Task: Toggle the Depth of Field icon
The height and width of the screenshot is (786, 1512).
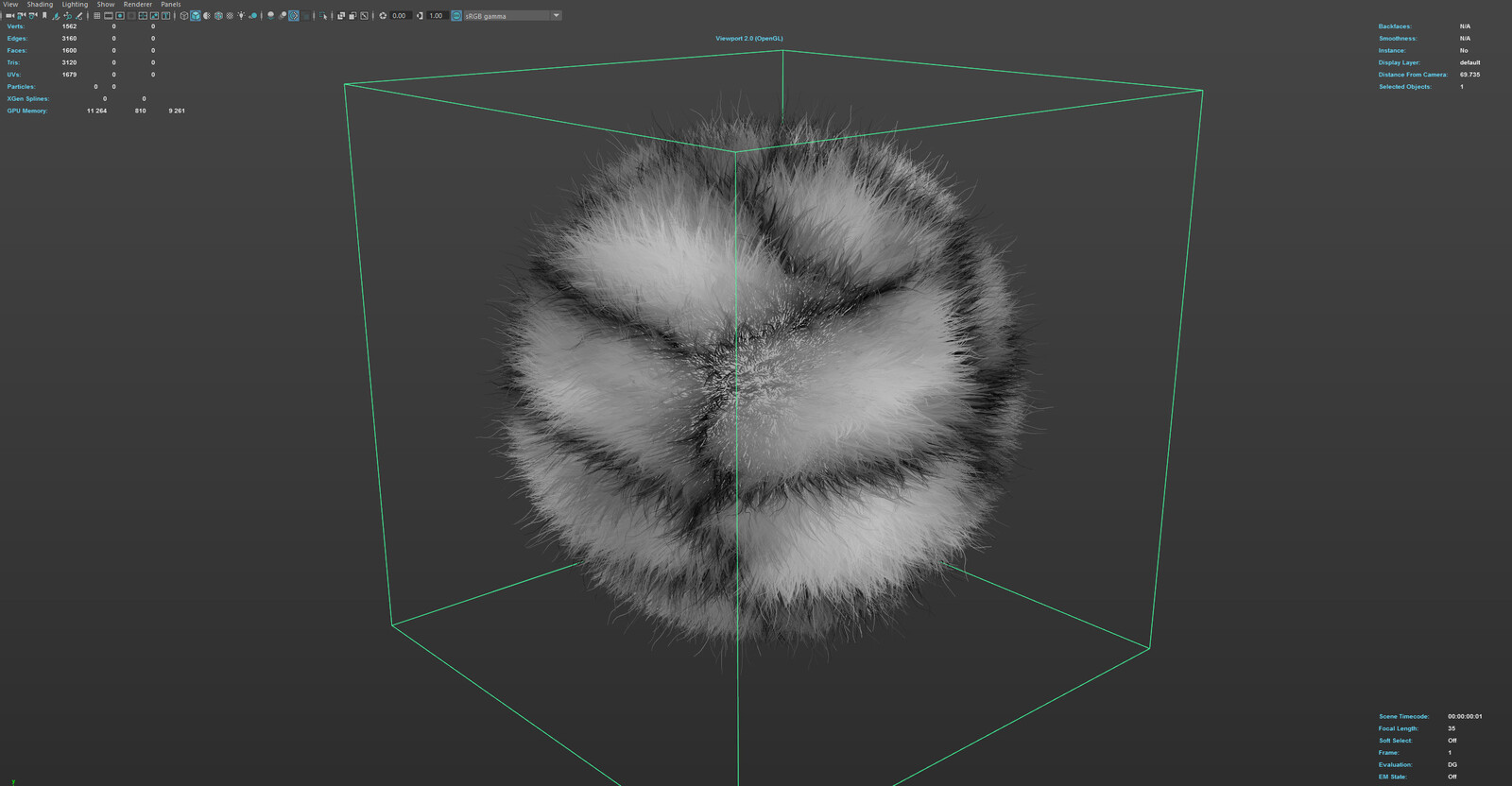Action: [x=305, y=15]
